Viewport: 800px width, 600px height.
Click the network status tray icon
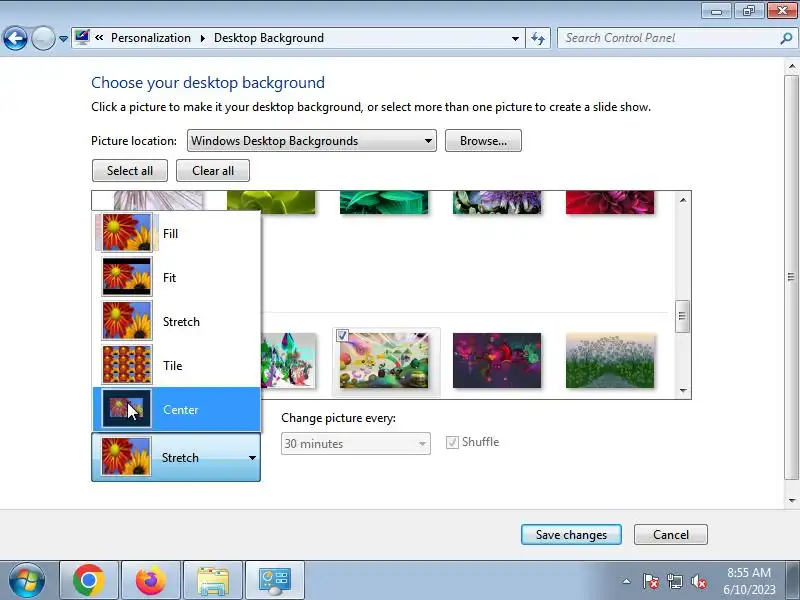tap(674, 581)
